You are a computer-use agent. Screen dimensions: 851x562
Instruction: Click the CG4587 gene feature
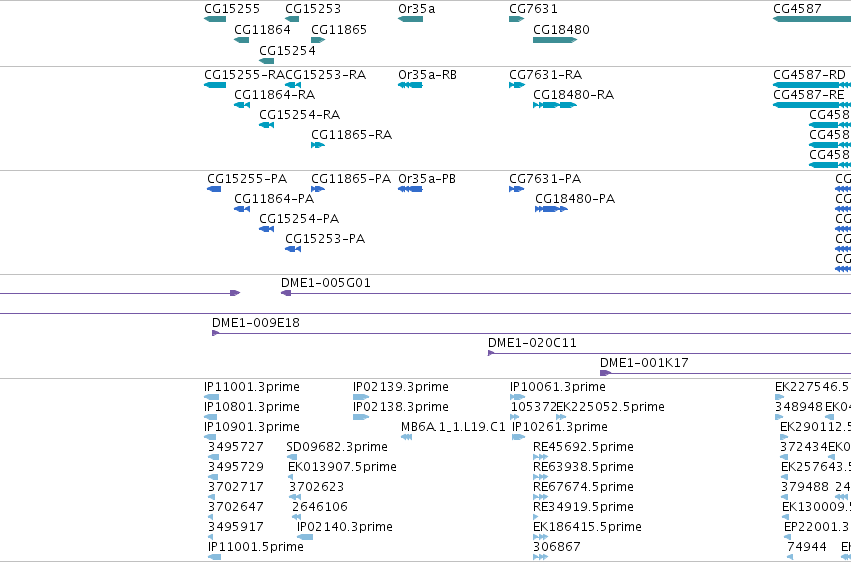pyautogui.click(x=812, y=19)
